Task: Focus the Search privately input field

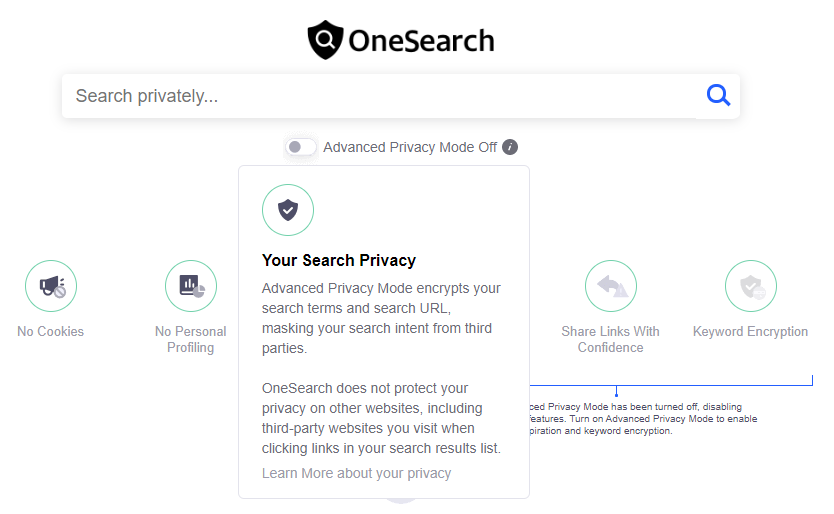Action: click(x=379, y=96)
